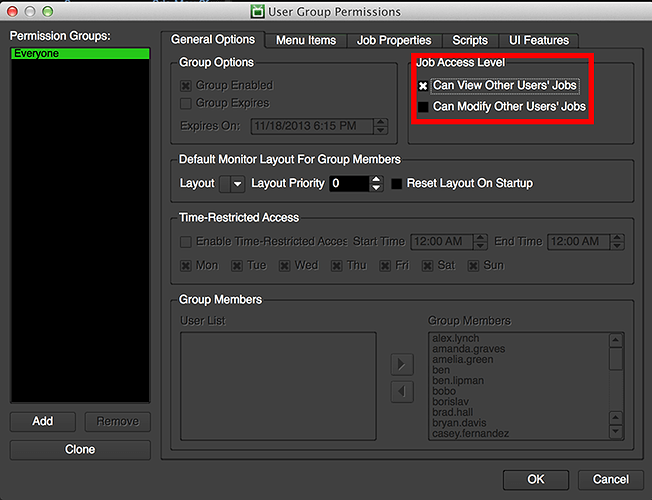
Task: Select alex.lynch in Group Members list
Action: [455, 339]
